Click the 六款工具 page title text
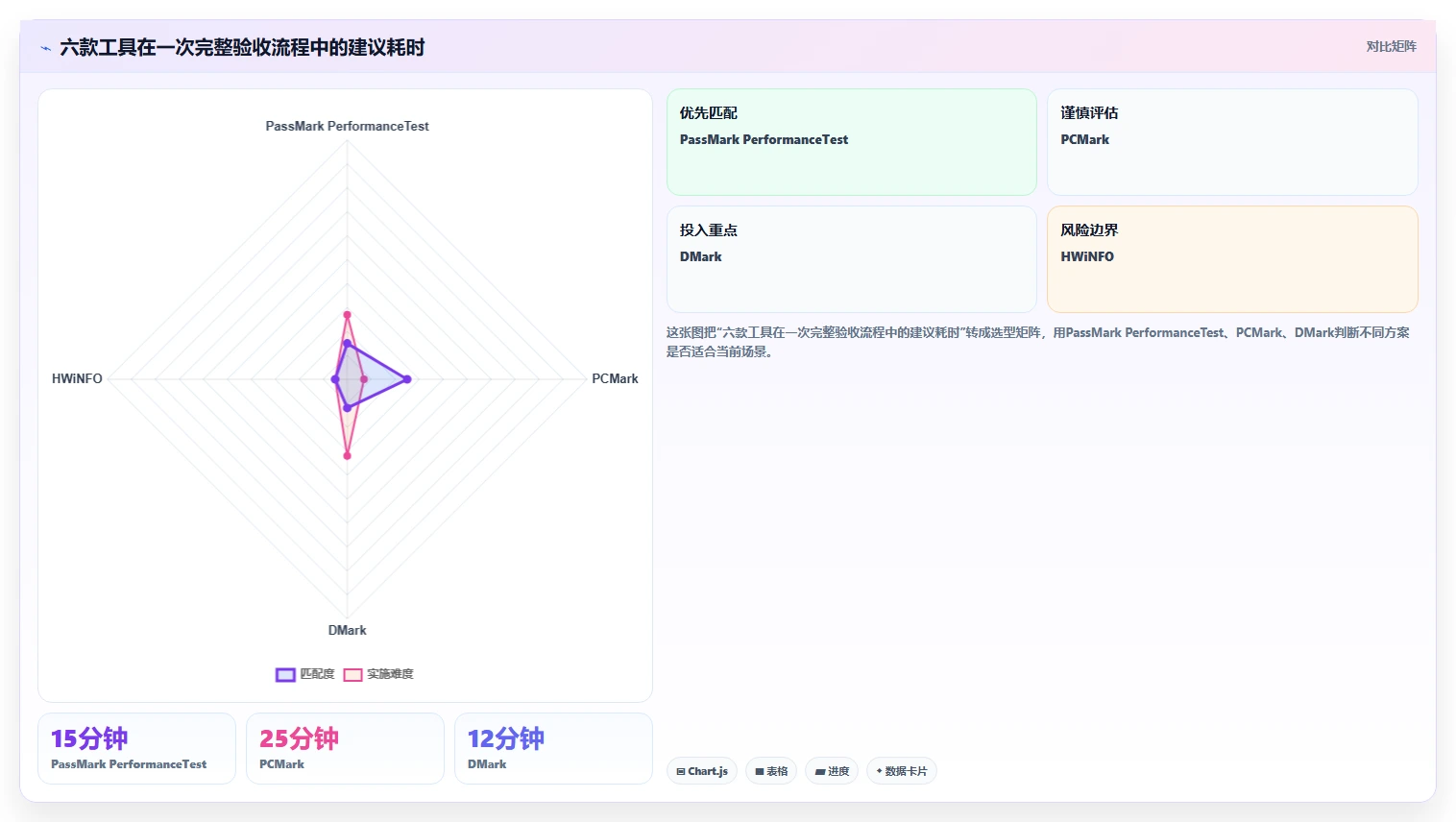Viewport: 1456px width, 822px height. [x=242, y=47]
